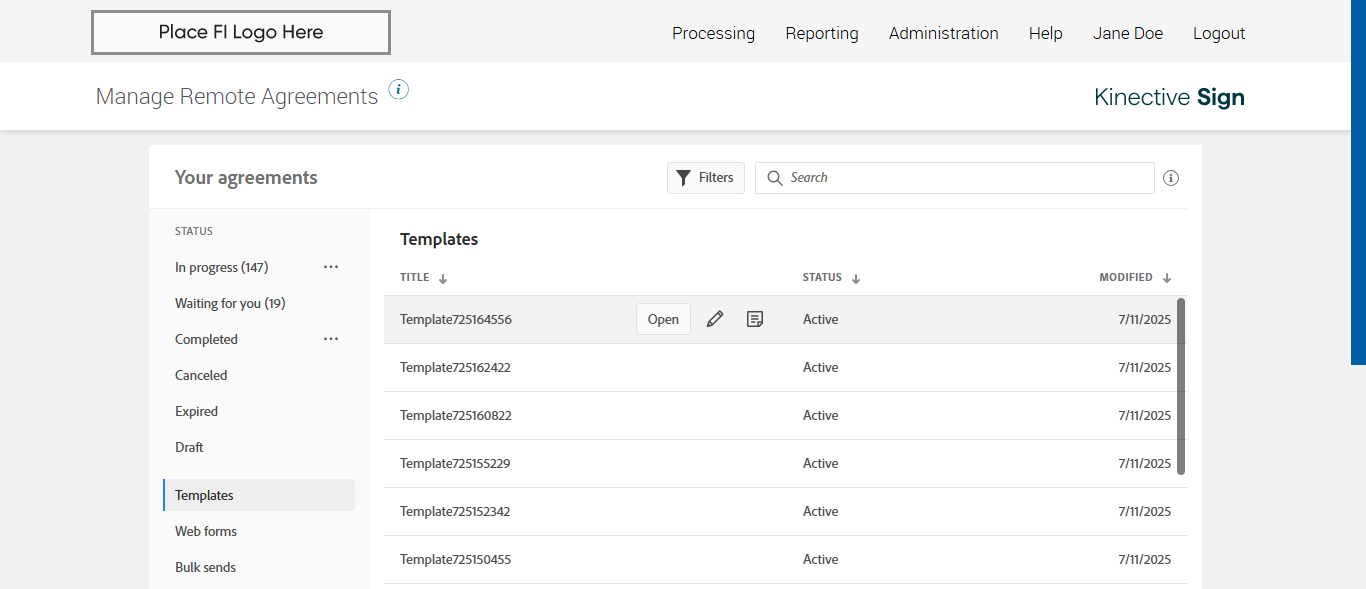Open the Completed more options ellipsis
This screenshot has height=589, width=1366.
point(331,339)
